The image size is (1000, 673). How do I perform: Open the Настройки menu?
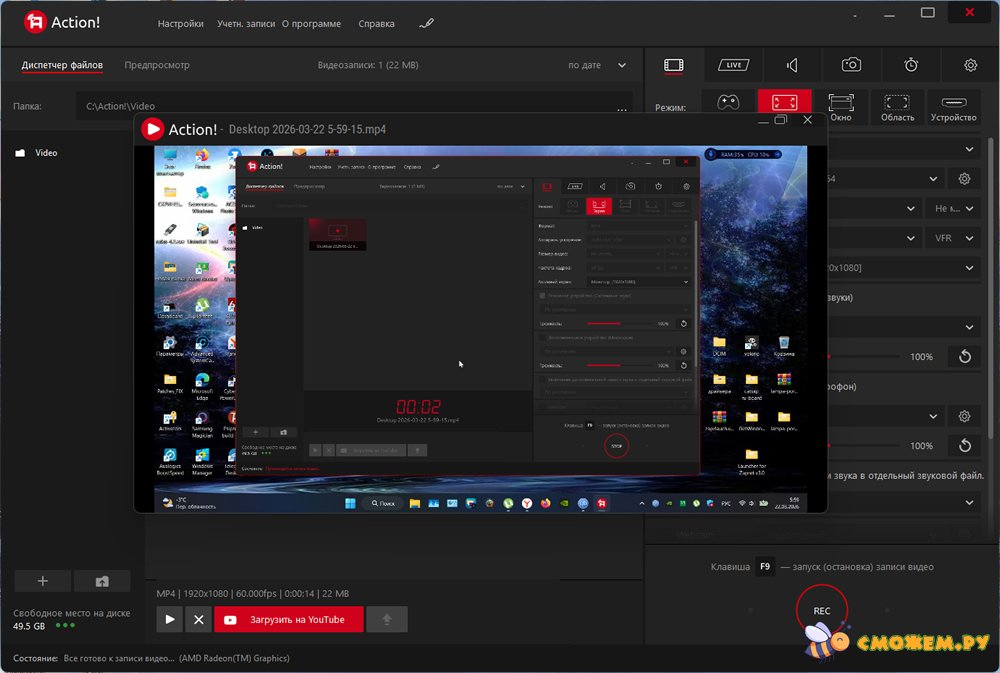[x=181, y=24]
